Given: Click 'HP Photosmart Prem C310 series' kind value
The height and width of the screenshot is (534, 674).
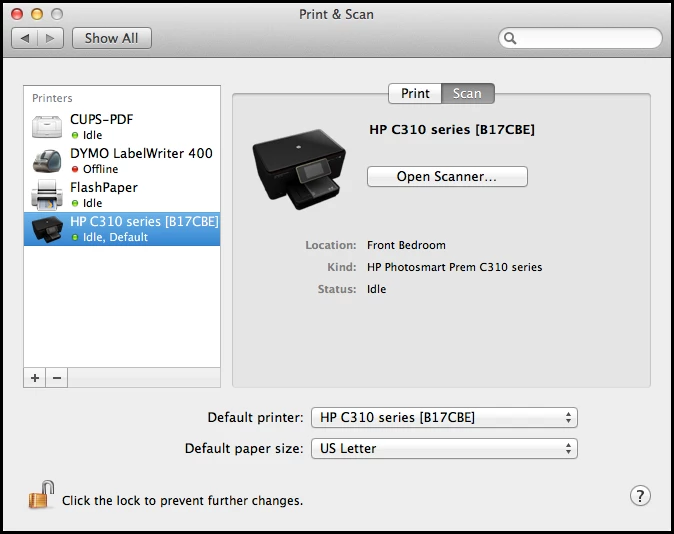Looking at the screenshot, I should tap(454, 267).
